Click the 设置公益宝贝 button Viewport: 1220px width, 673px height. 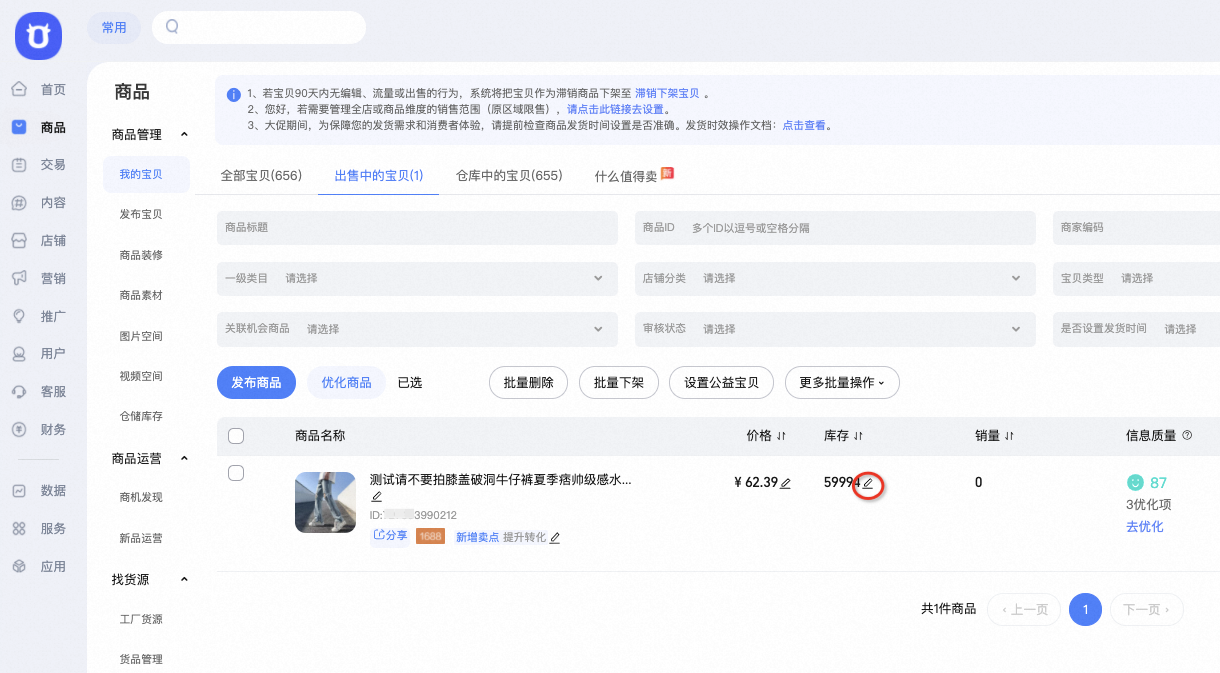click(x=721, y=382)
